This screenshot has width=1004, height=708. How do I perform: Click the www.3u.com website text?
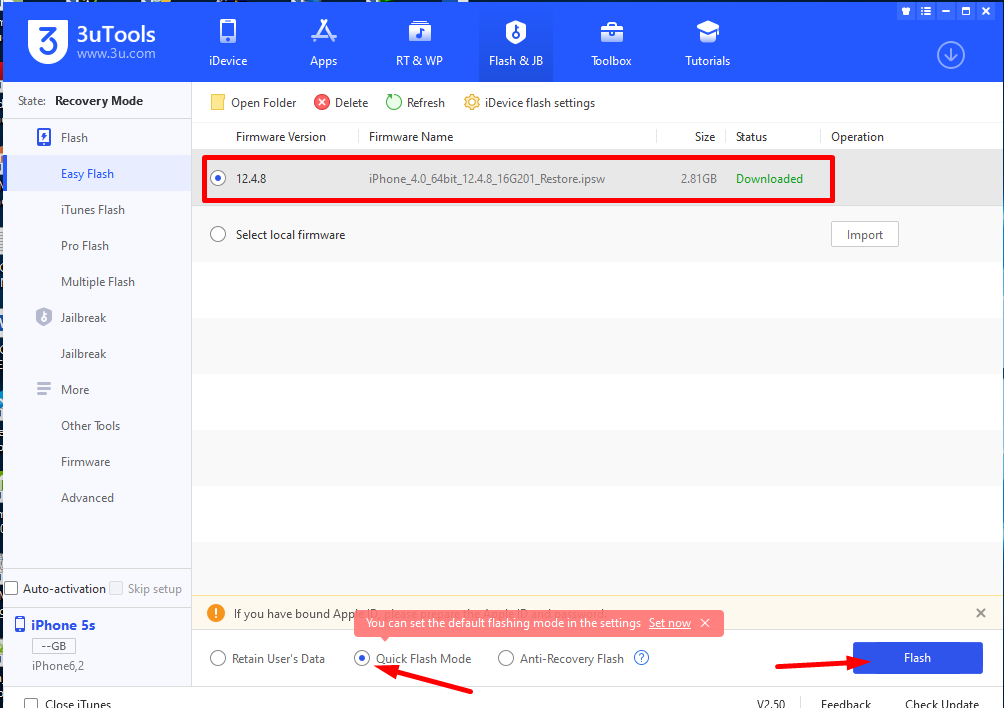[116, 54]
